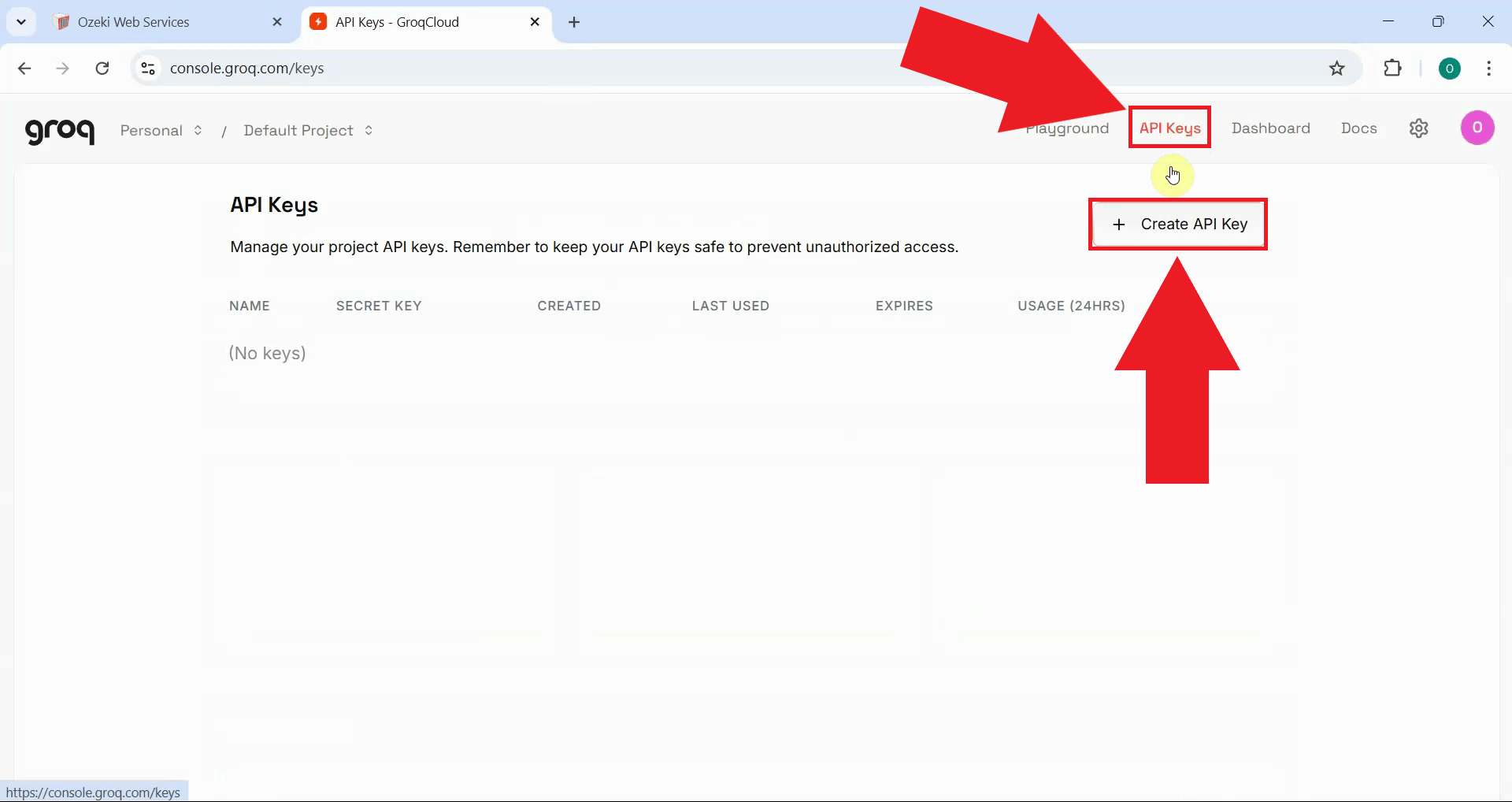Navigate back using the back arrow
The image size is (1512, 802).
click(x=24, y=69)
